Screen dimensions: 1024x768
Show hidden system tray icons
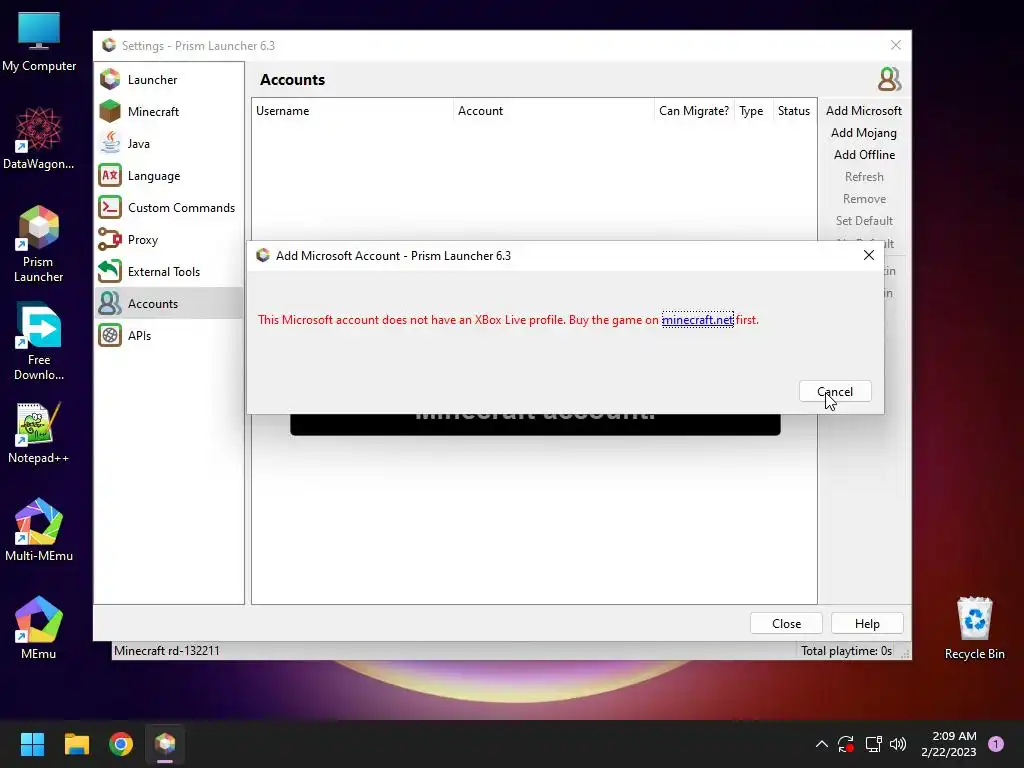pyautogui.click(x=822, y=744)
